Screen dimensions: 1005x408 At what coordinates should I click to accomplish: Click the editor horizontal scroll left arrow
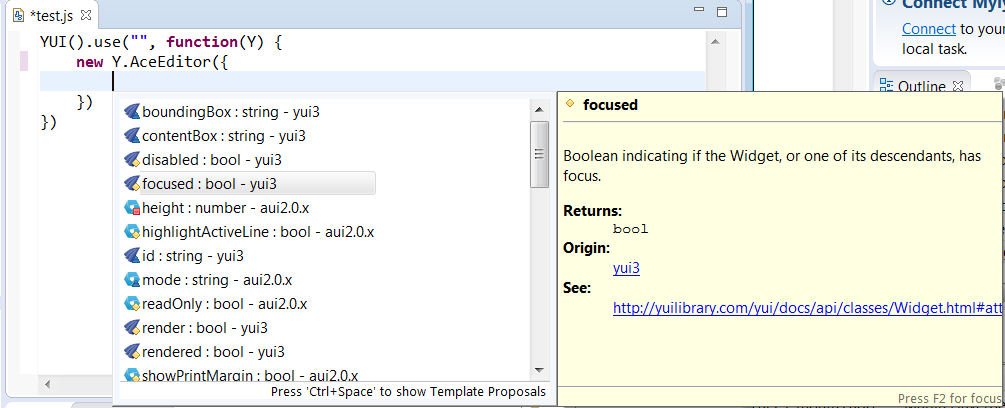coord(46,384)
